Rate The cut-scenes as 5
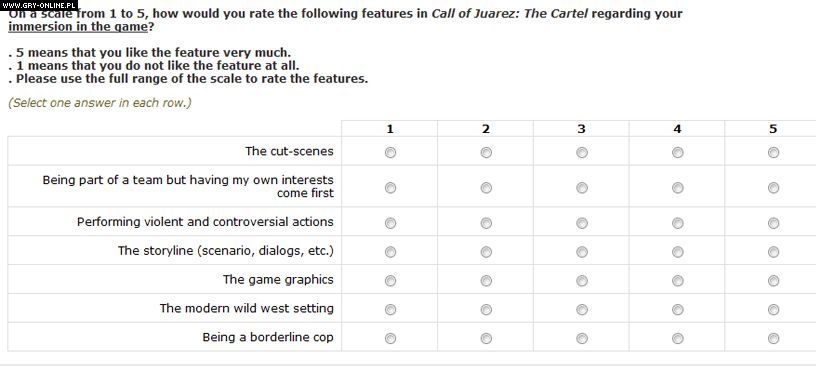This screenshot has height=378, width=816. pyautogui.click(x=773, y=153)
